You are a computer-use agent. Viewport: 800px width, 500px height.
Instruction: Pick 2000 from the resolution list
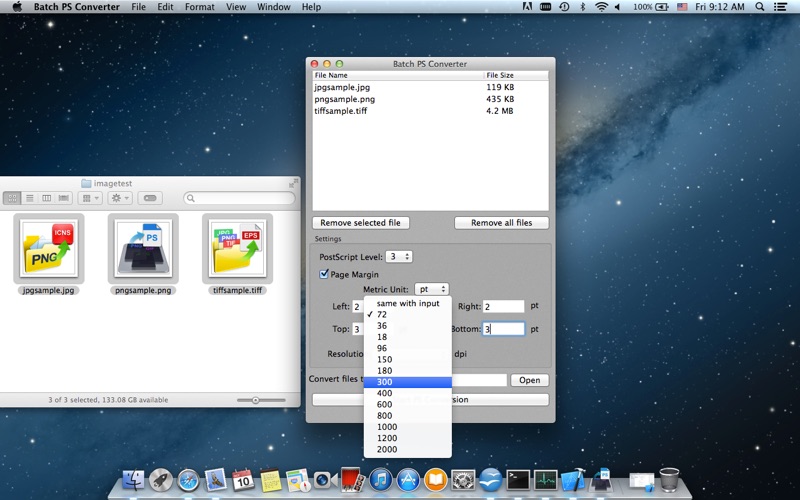[408, 449]
